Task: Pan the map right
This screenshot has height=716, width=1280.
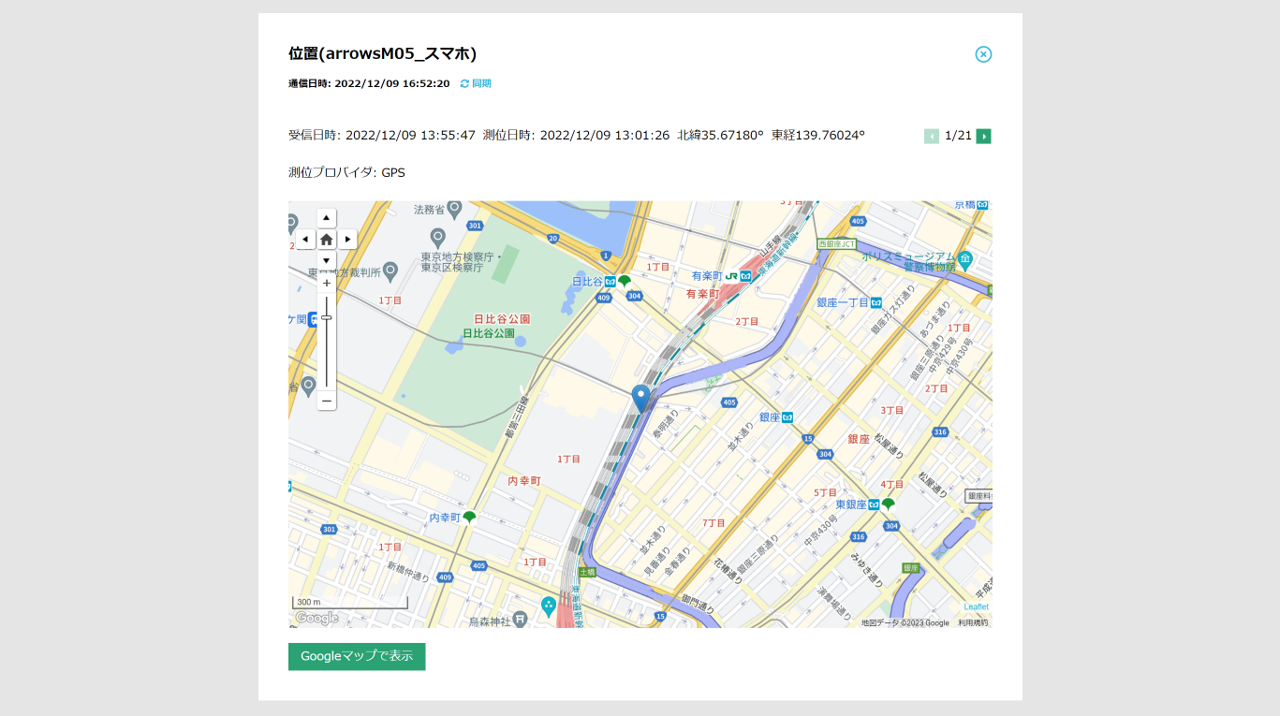Action: tap(347, 239)
